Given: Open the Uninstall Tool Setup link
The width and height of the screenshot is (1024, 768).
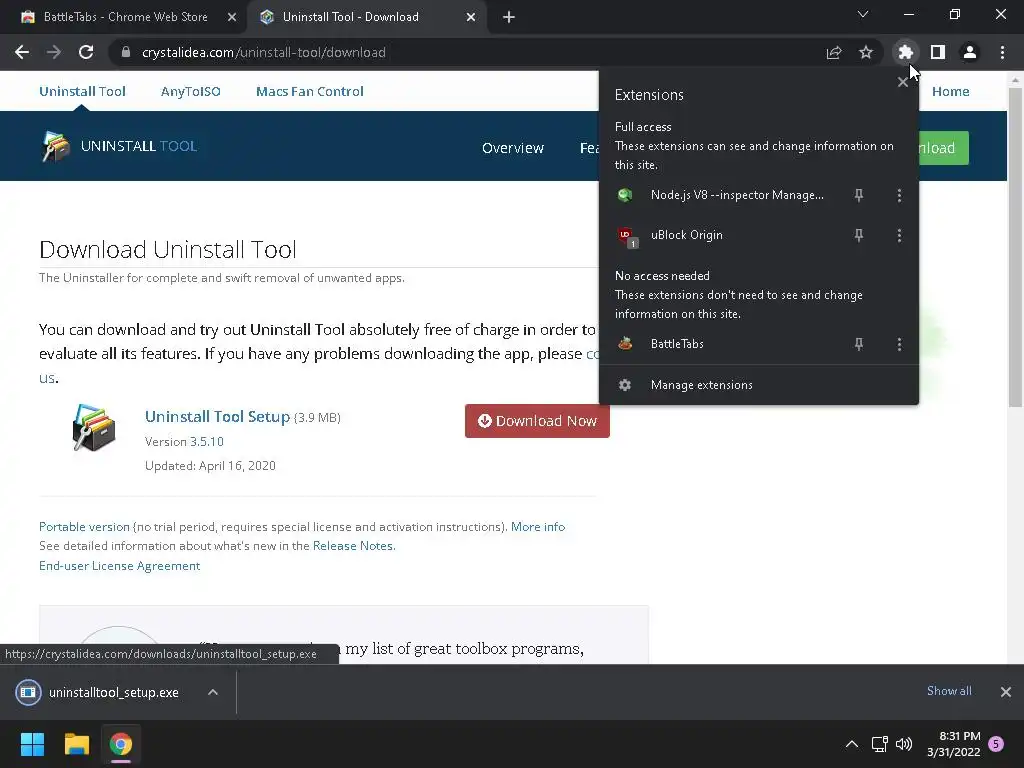Looking at the screenshot, I should [217, 417].
